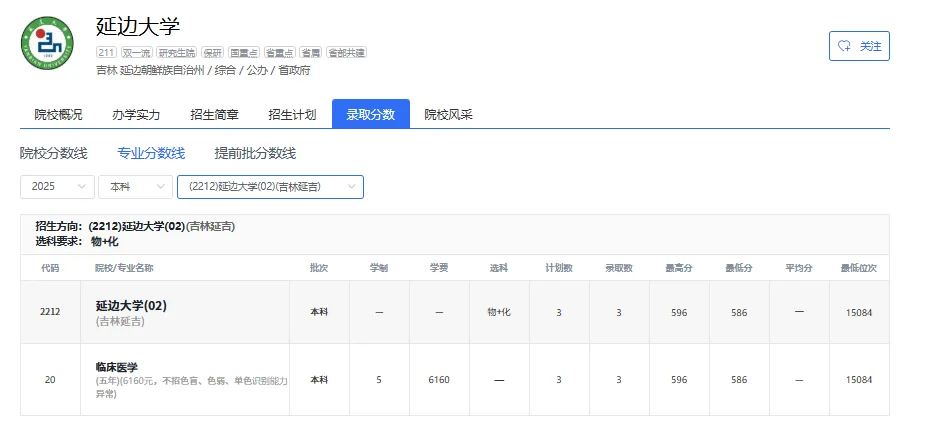This screenshot has height=429, width=929.
Task: Click the 录取数 column header
Action: pyautogui.click(x=619, y=268)
